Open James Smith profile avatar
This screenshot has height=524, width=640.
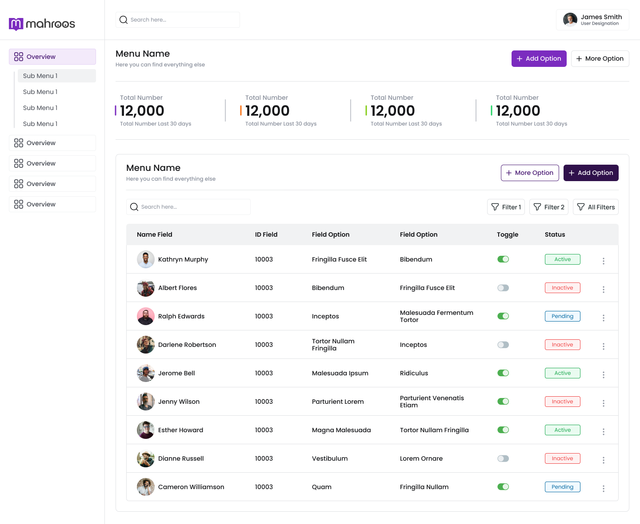[570, 19]
